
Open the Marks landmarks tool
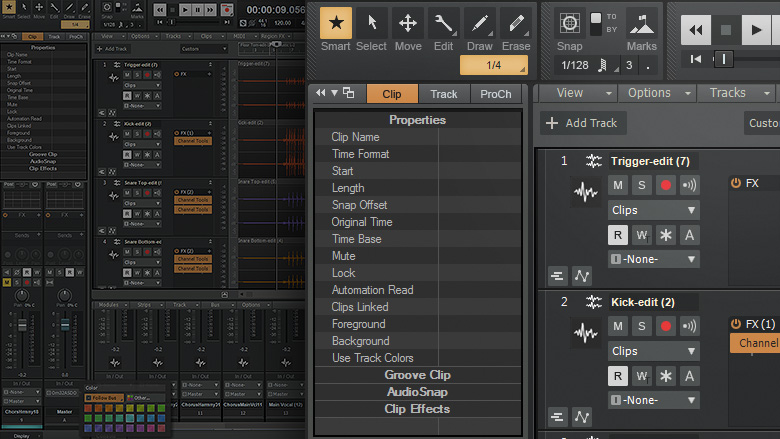pos(642,23)
